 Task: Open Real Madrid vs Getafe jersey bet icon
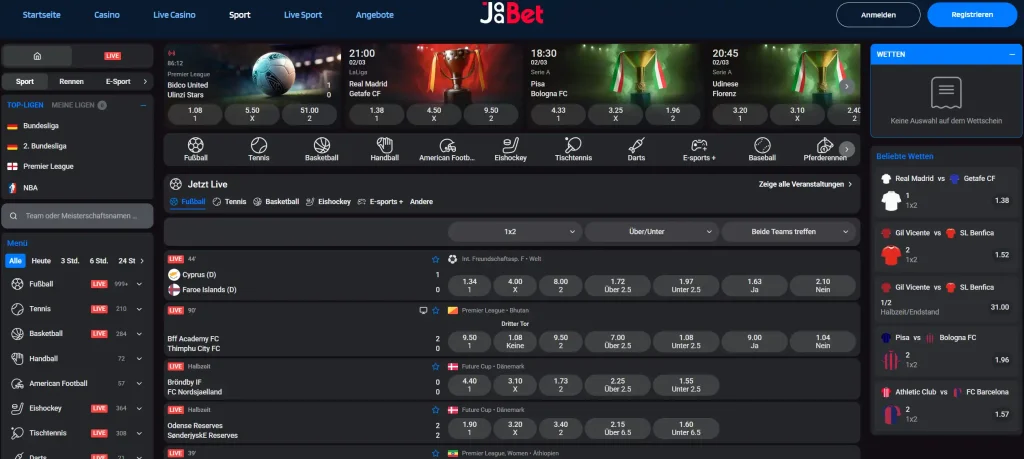(891, 200)
